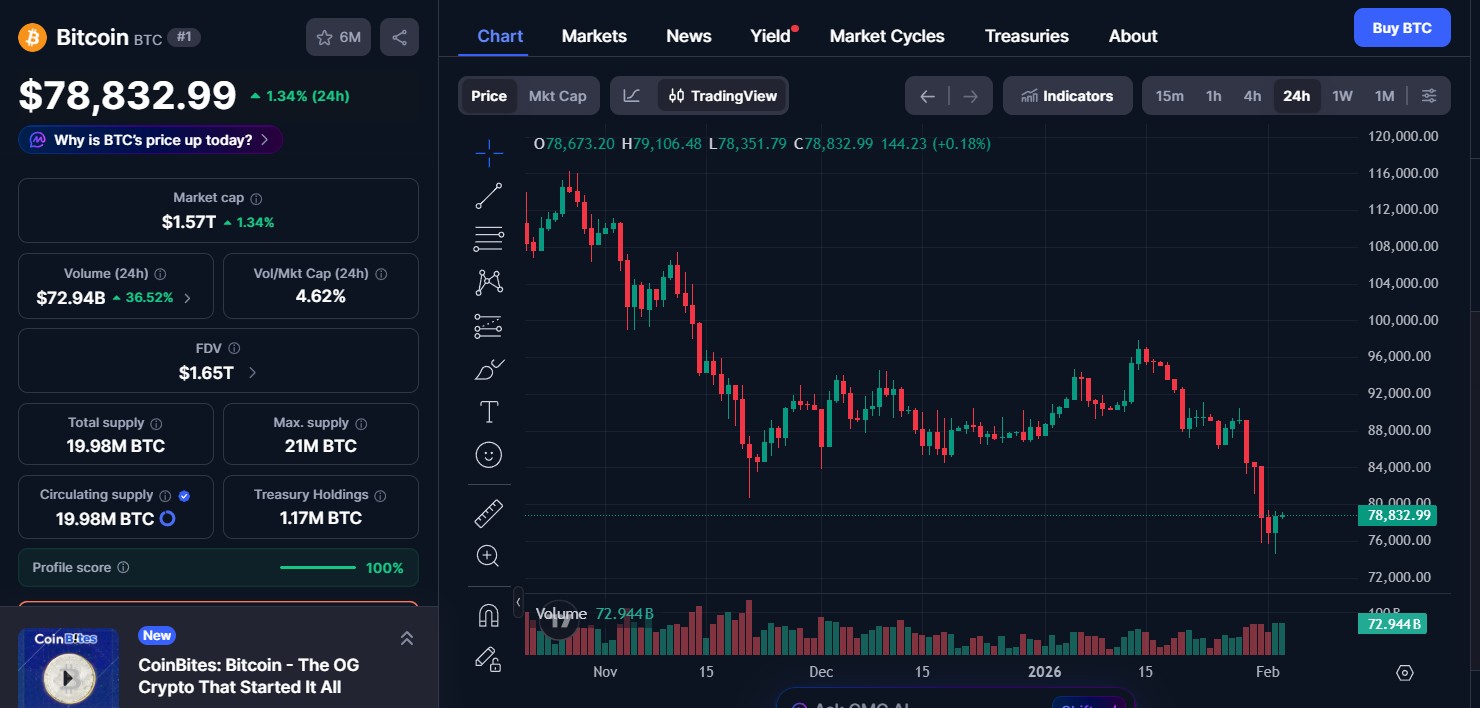Select the trend line drawing tool
Image resolution: width=1480 pixels, height=708 pixels.
click(488, 195)
